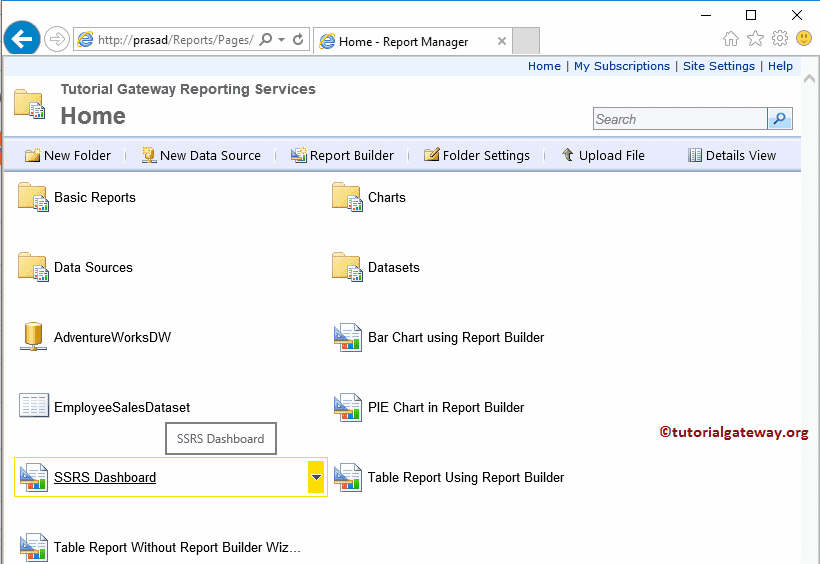Open the browser Tools gear icon
The image size is (820, 564).
click(780, 38)
